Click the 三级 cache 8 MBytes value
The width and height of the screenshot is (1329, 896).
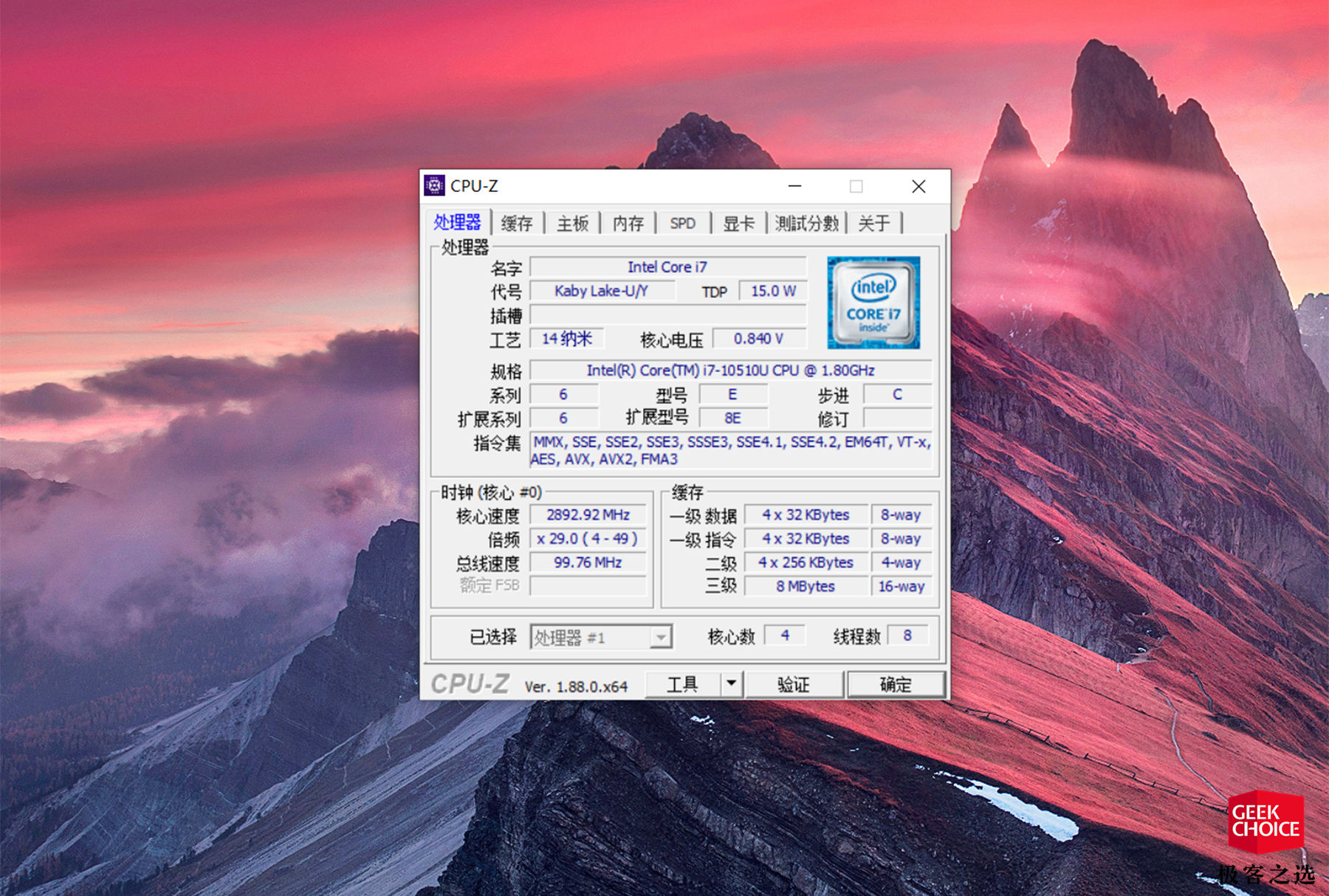click(806, 586)
